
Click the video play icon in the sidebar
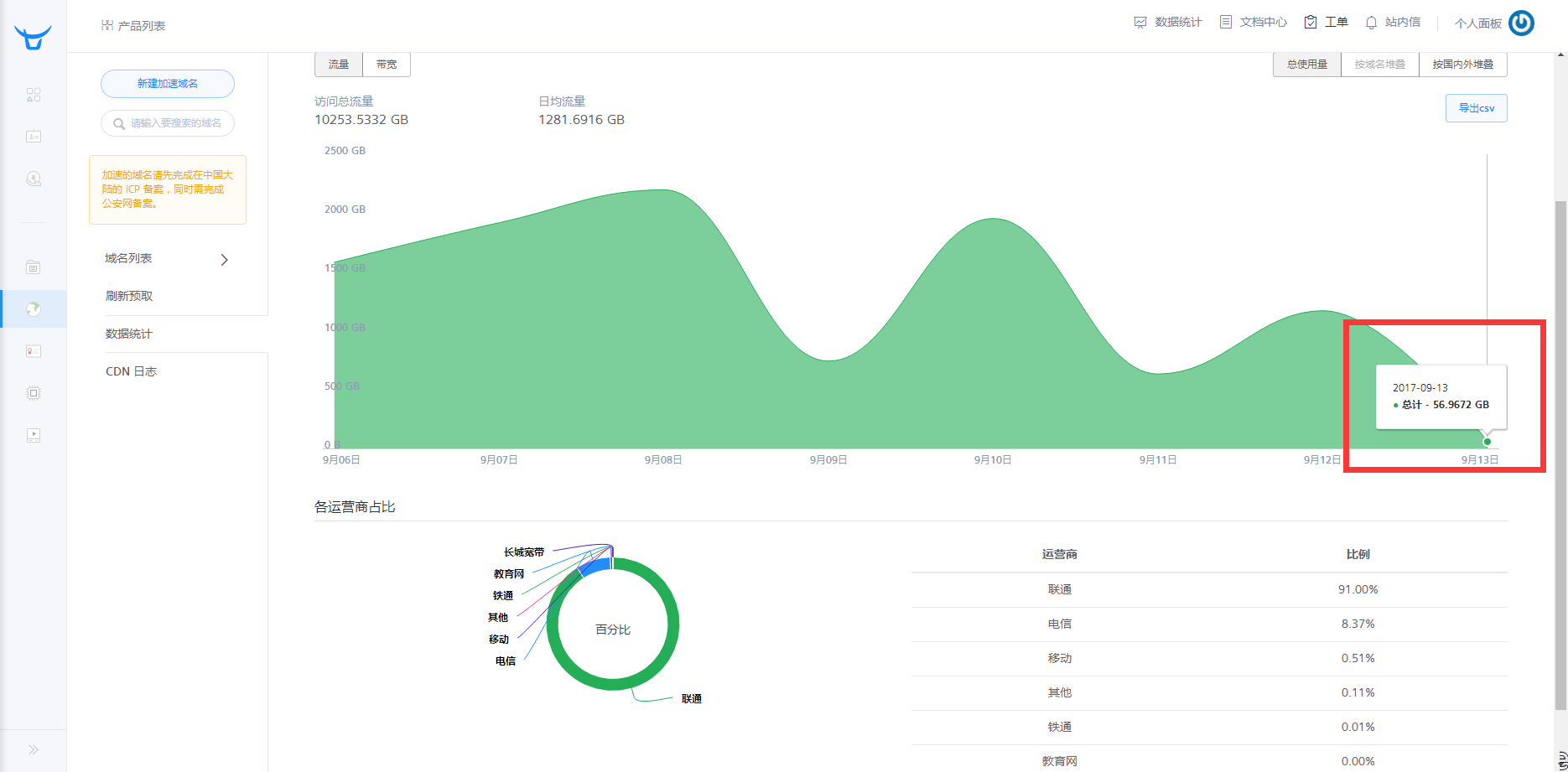point(34,435)
